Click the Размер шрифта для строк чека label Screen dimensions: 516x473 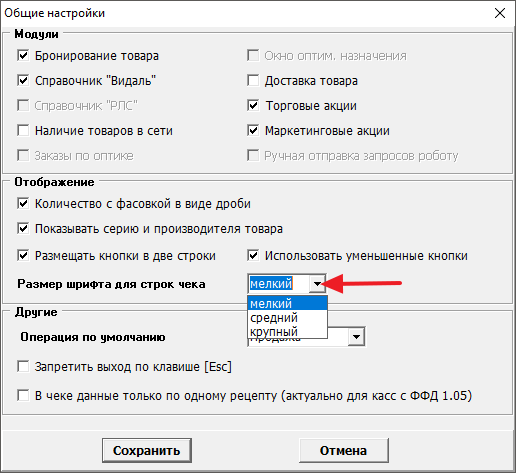tap(111, 284)
